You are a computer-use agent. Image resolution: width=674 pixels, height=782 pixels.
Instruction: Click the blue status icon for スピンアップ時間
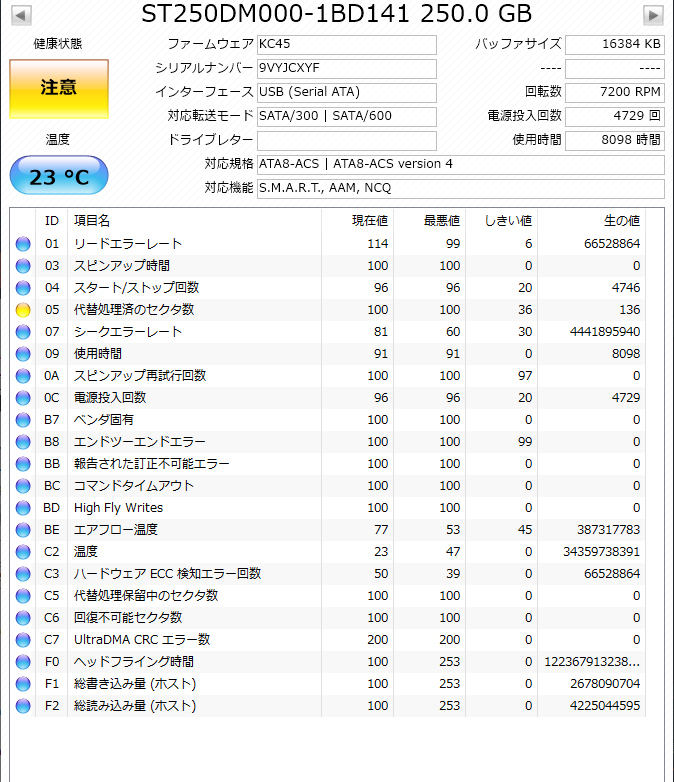point(23,266)
